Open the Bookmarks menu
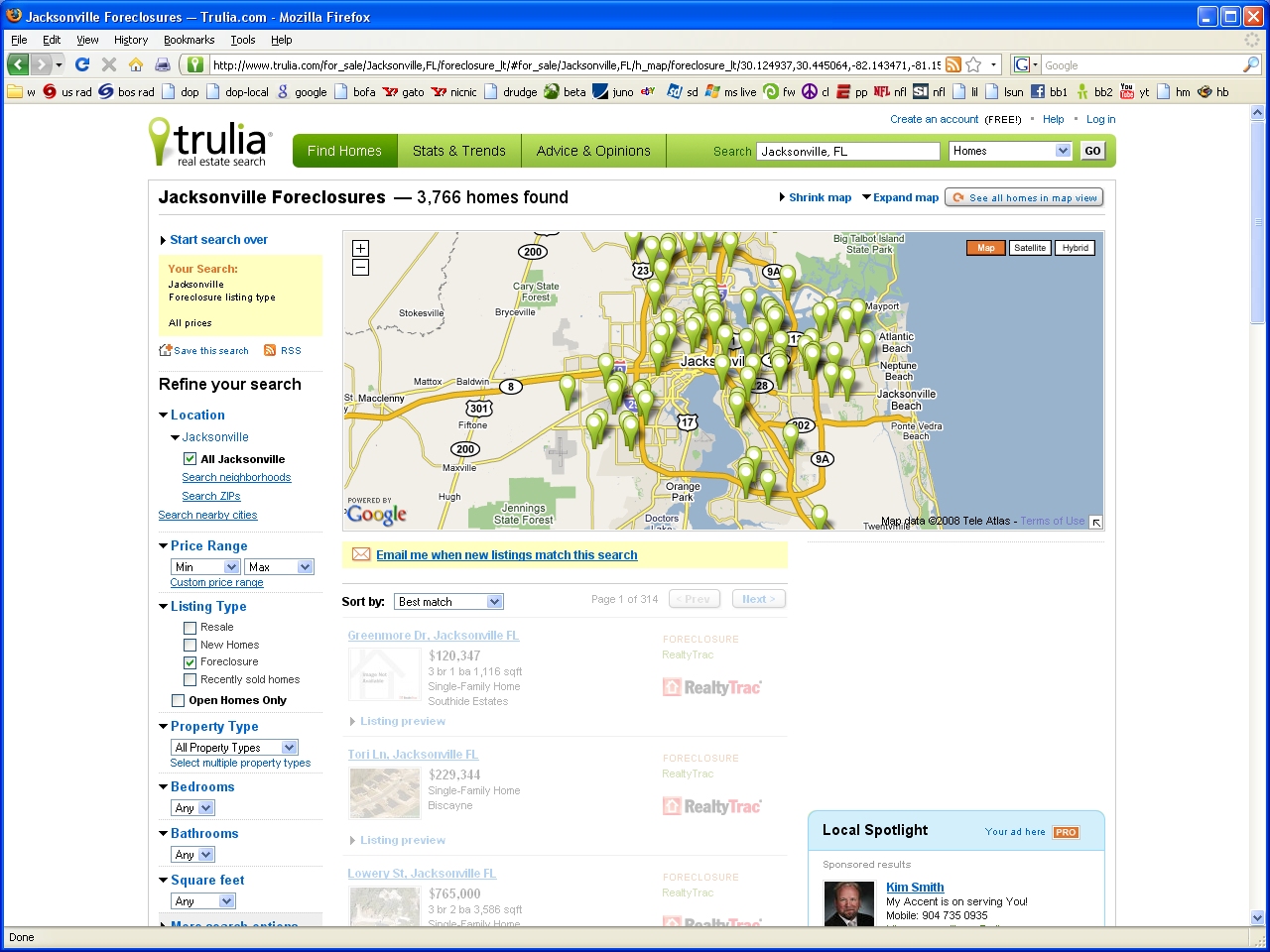This screenshot has height=952, width=1270. (x=189, y=40)
